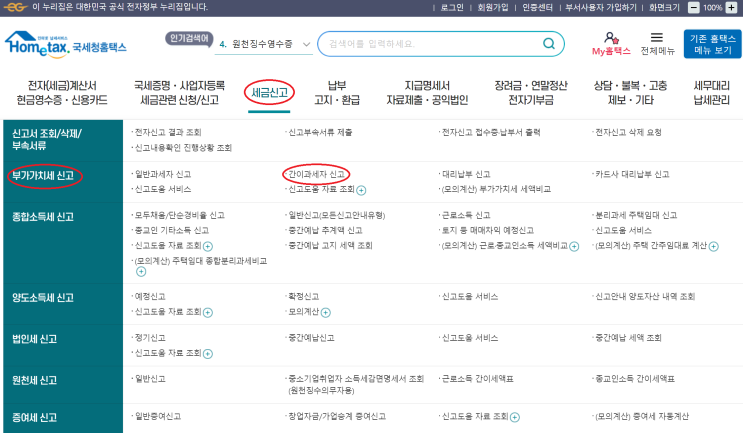743x433 pixels.
Task: Open 전자신고 결과 조회 link
Action: (x=168, y=132)
